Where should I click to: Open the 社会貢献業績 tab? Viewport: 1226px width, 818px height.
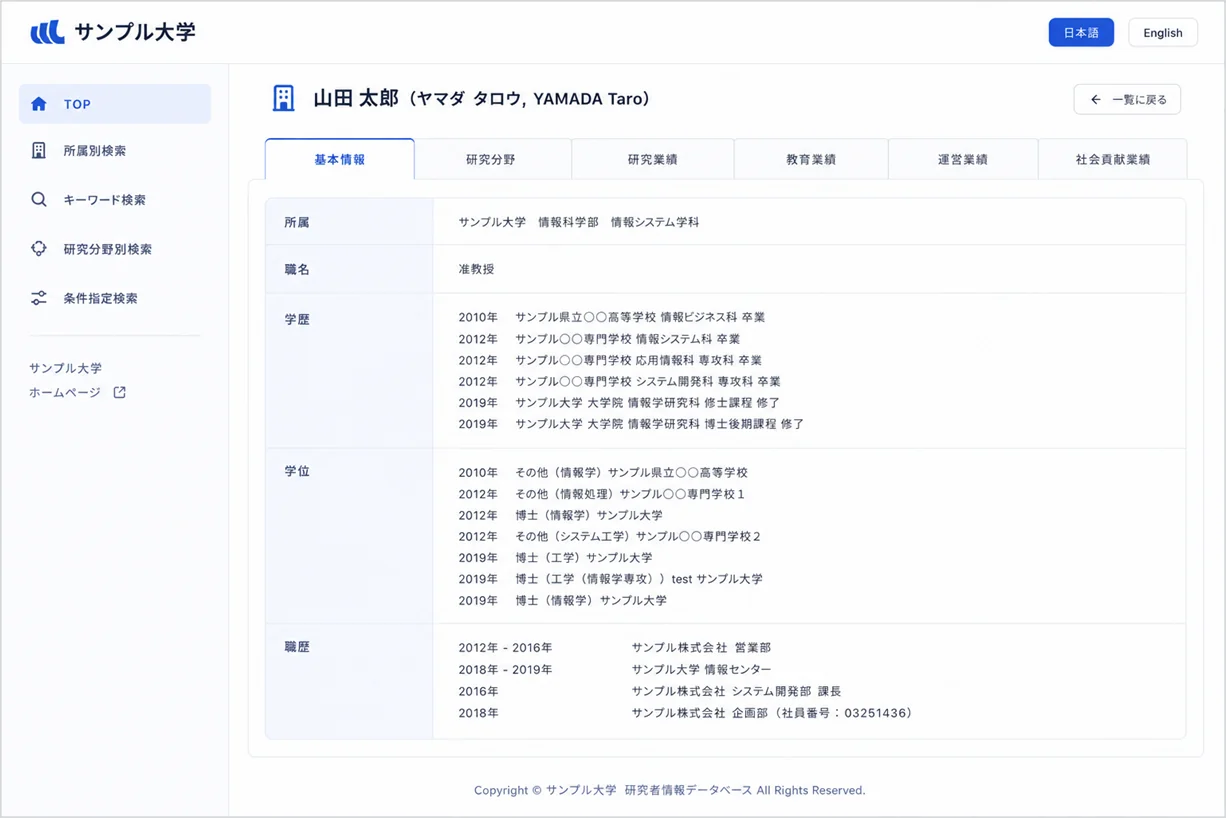(1113, 159)
